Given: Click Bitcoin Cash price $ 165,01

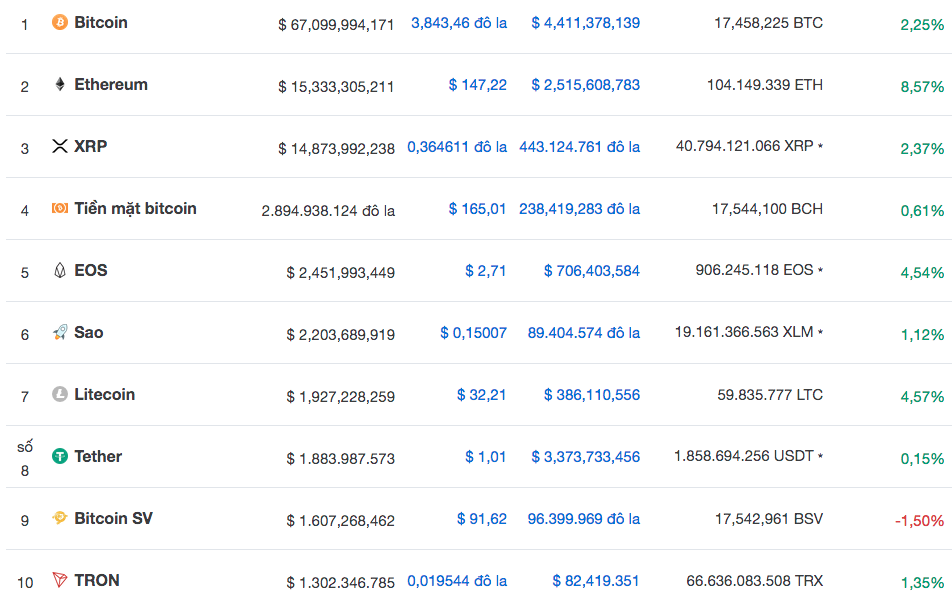Looking at the screenshot, I should tap(477, 209).
